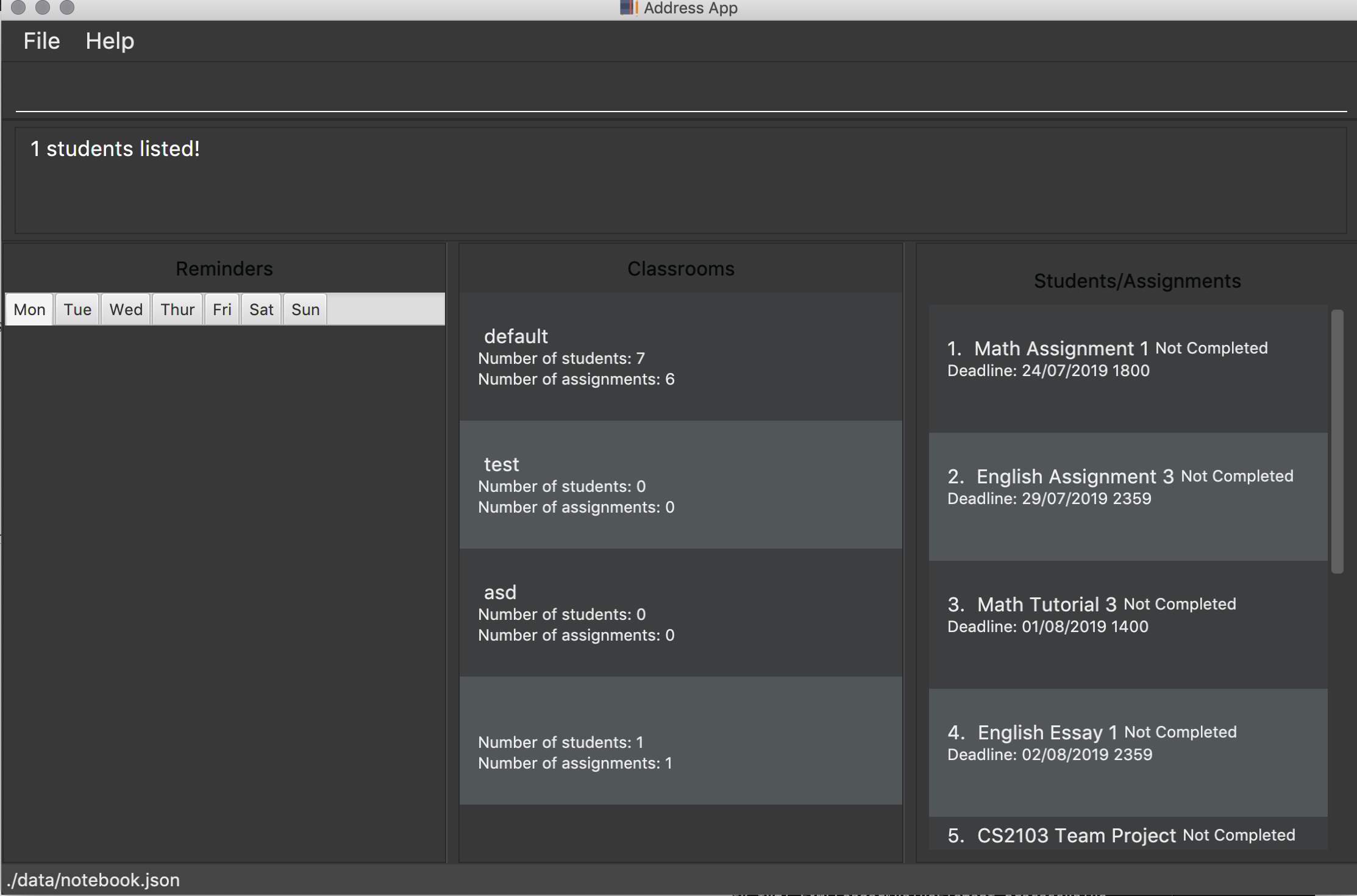Choose the asd classroom

click(x=680, y=613)
